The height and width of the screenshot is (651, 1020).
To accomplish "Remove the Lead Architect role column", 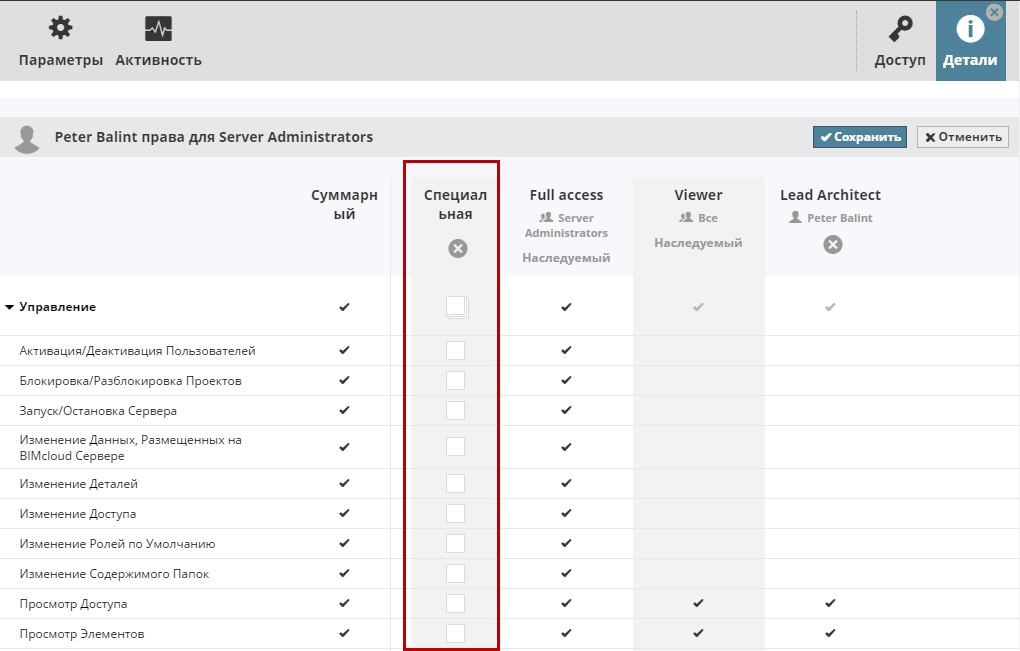I will point(833,245).
